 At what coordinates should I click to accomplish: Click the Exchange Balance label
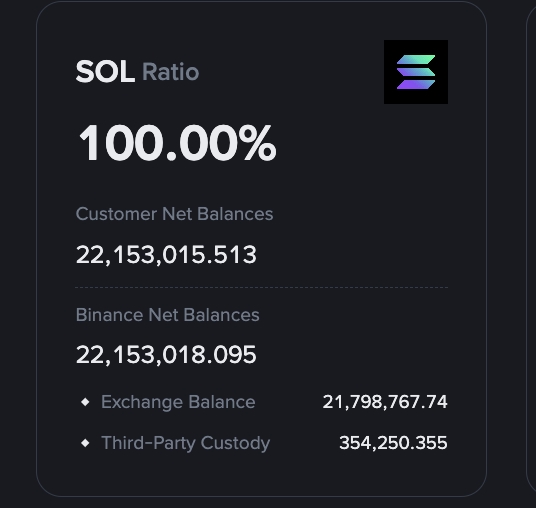178,402
